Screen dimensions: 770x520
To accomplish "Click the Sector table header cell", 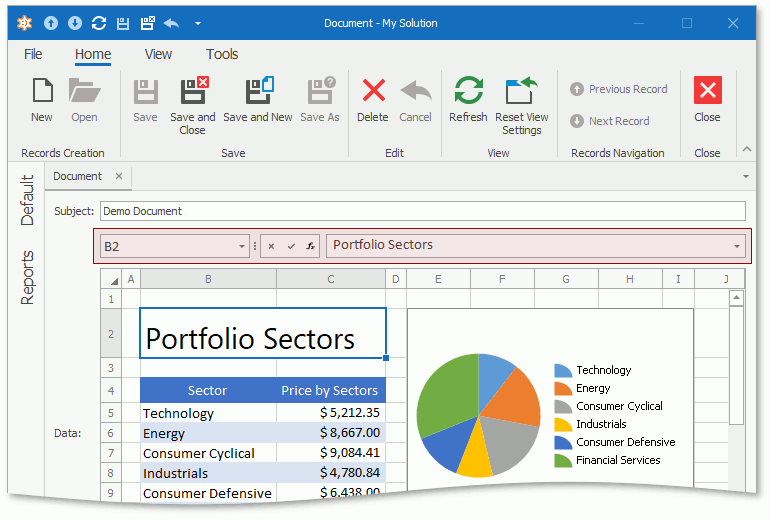I will click(x=208, y=390).
